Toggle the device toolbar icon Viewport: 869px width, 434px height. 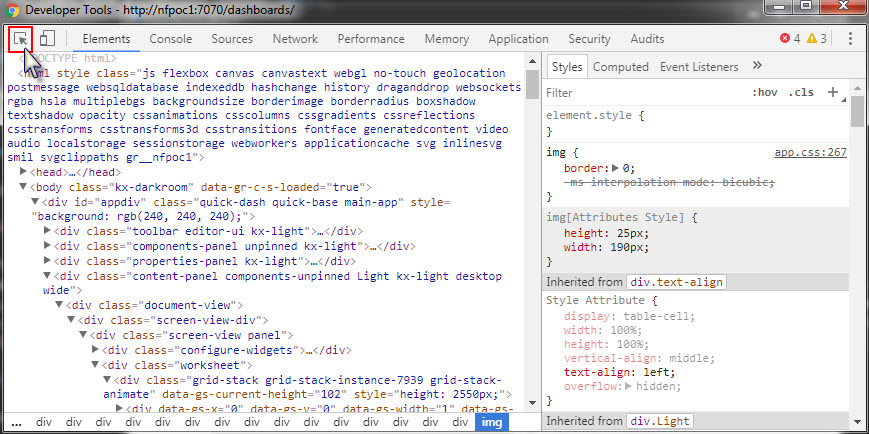coord(47,39)
